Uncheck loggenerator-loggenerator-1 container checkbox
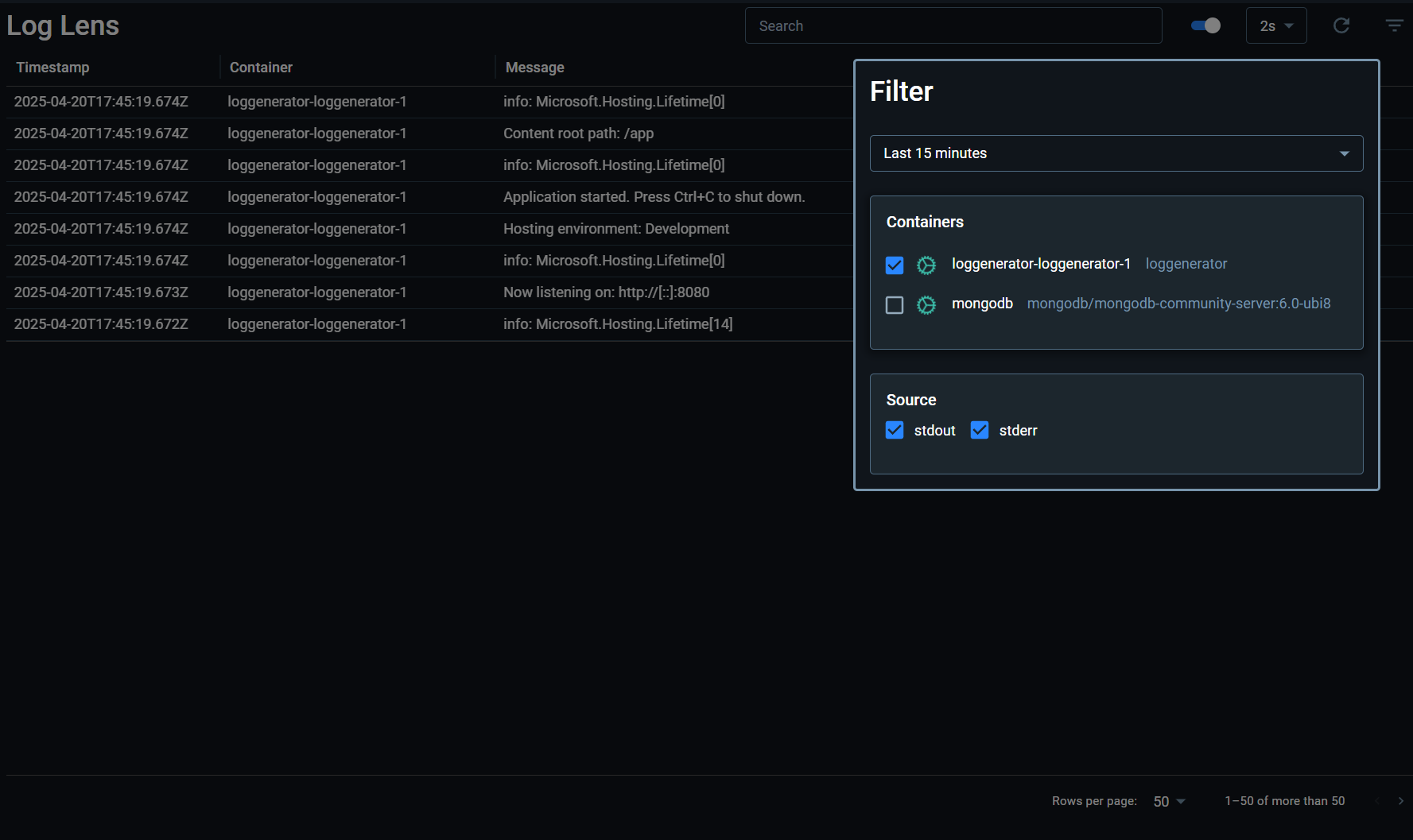Viewport: 1413px width, 840px height. coord(895,265)
